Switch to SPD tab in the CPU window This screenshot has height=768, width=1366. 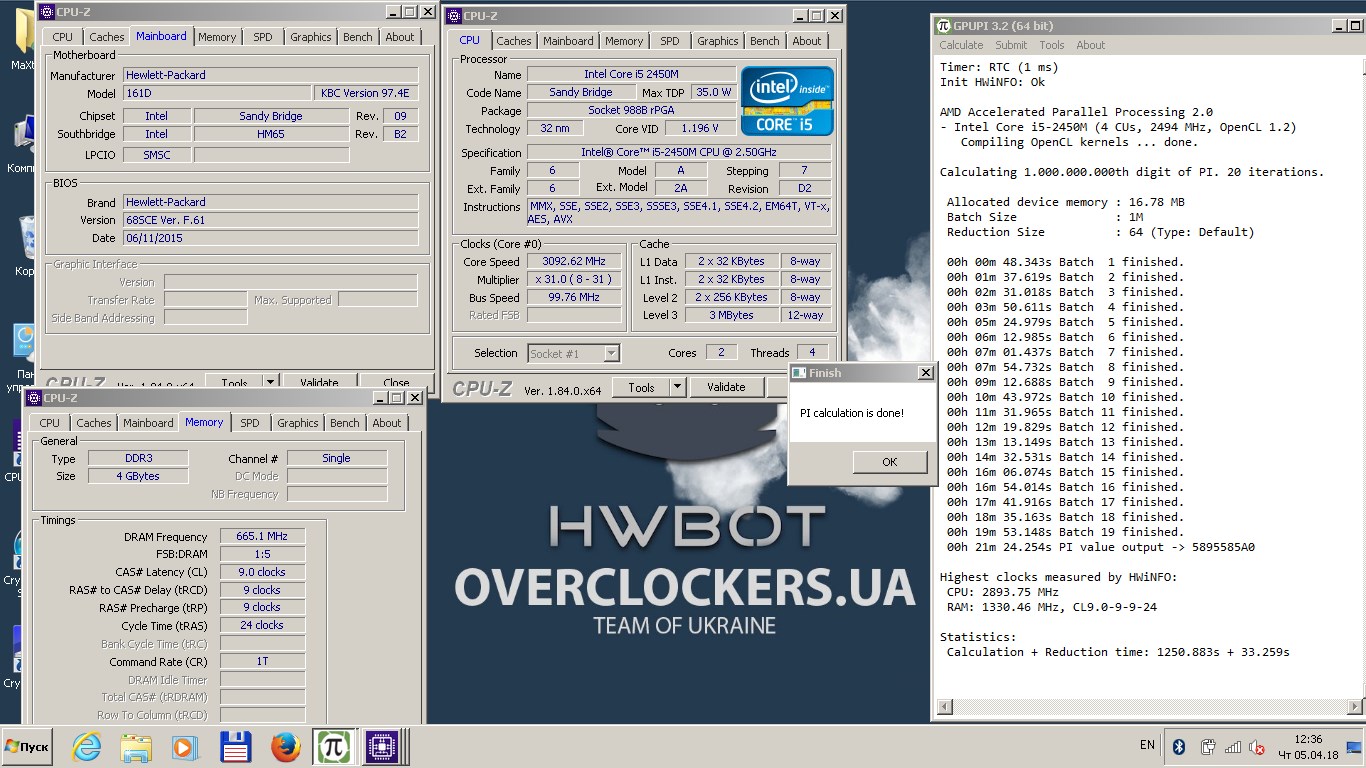(x=670, y=41)
